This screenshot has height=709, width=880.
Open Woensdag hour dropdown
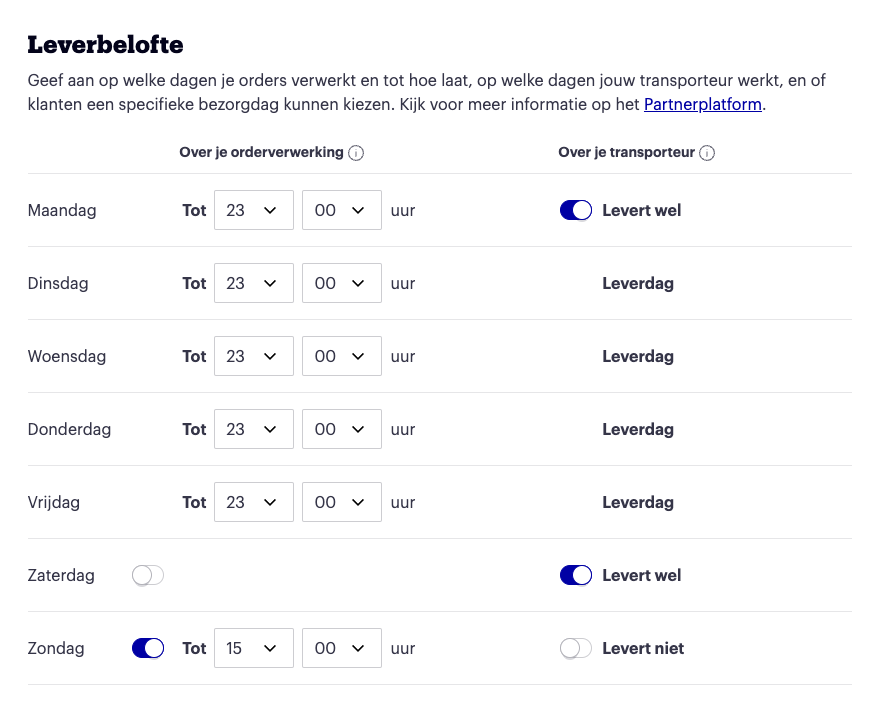(x=254, y=356)
